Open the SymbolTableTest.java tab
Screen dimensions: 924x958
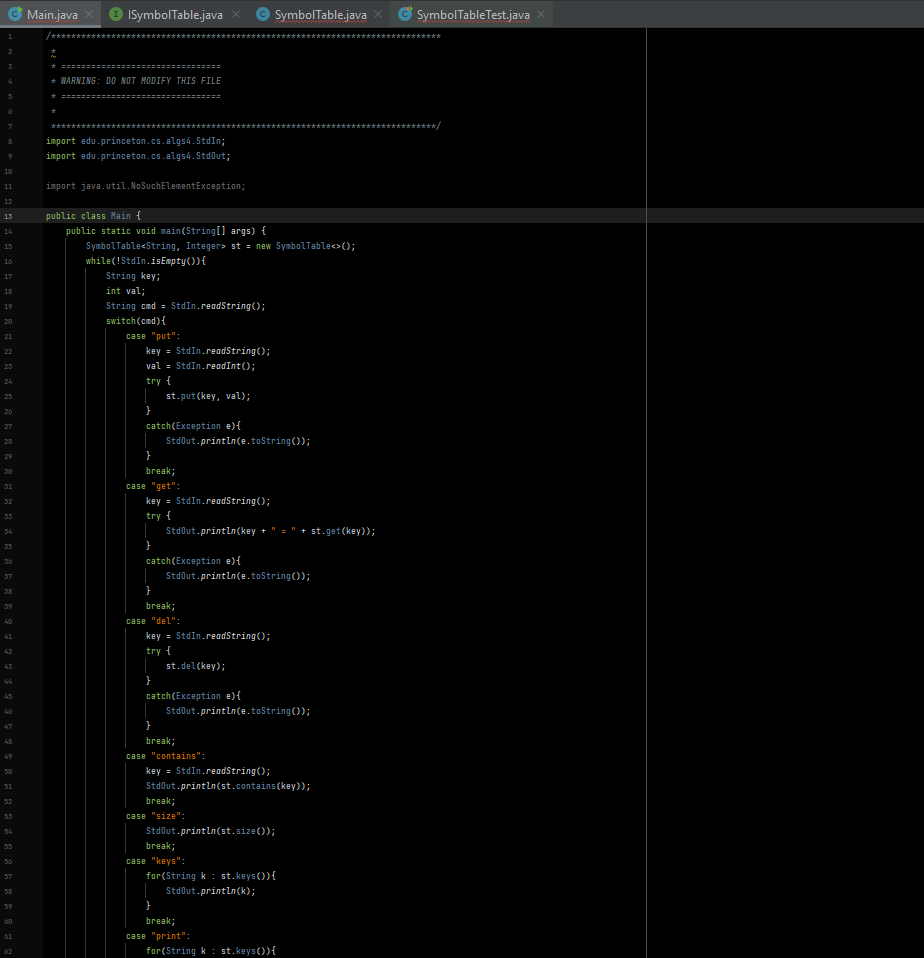pyautogui.click(x=472, y=14)
